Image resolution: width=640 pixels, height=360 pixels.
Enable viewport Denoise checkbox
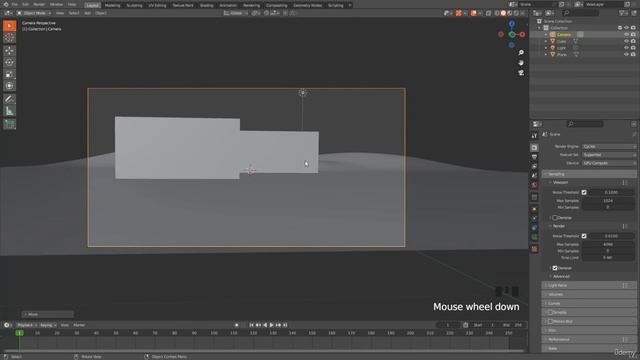(555, 218)
